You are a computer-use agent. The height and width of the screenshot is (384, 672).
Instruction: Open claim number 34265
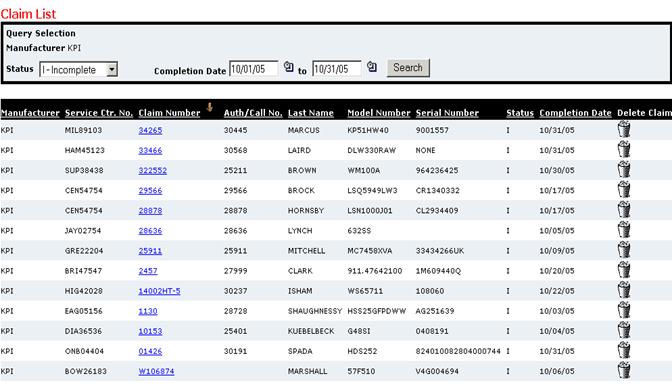click(x=150, y=130)
